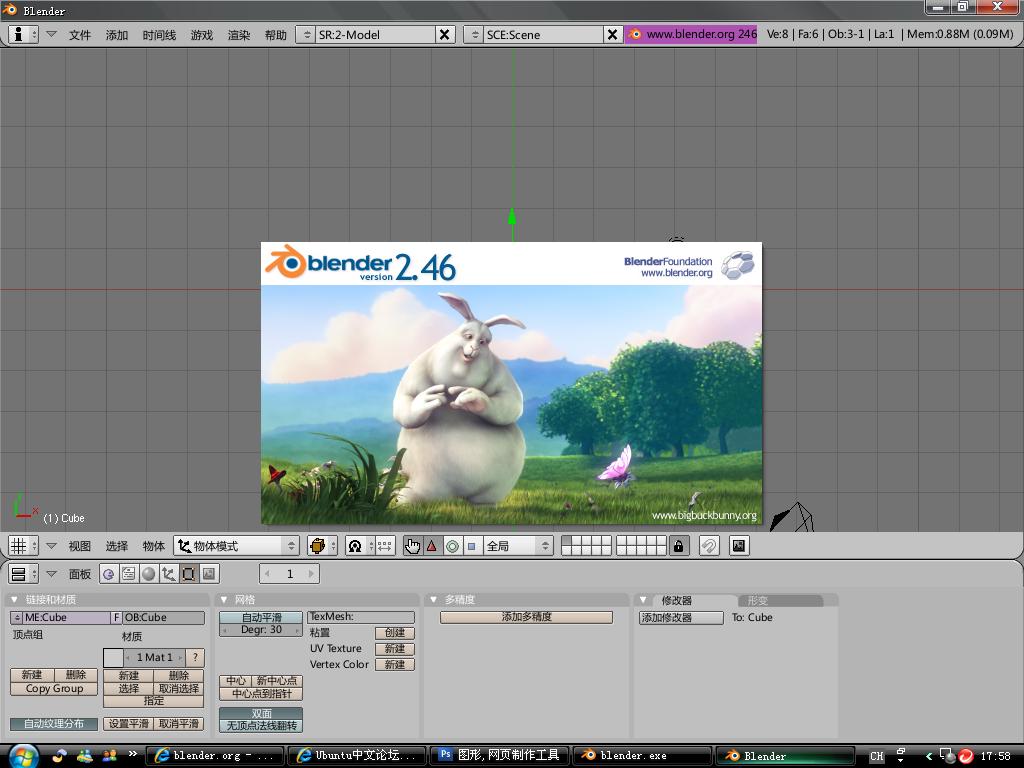Switch to the Shading sphere context icon

click(x=149, y=574)
